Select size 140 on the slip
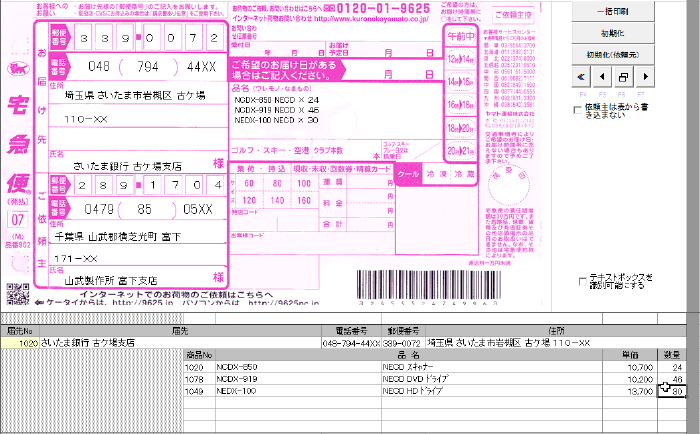 coord(277,200)
